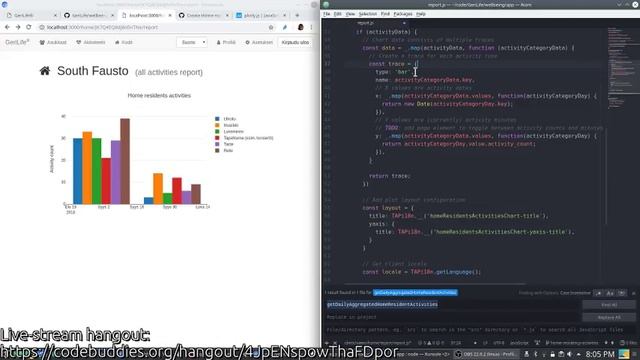The width and height of the screenshot is (640, 360).
Task: Open the Suomi language dropdown
Action: [192, 42]
